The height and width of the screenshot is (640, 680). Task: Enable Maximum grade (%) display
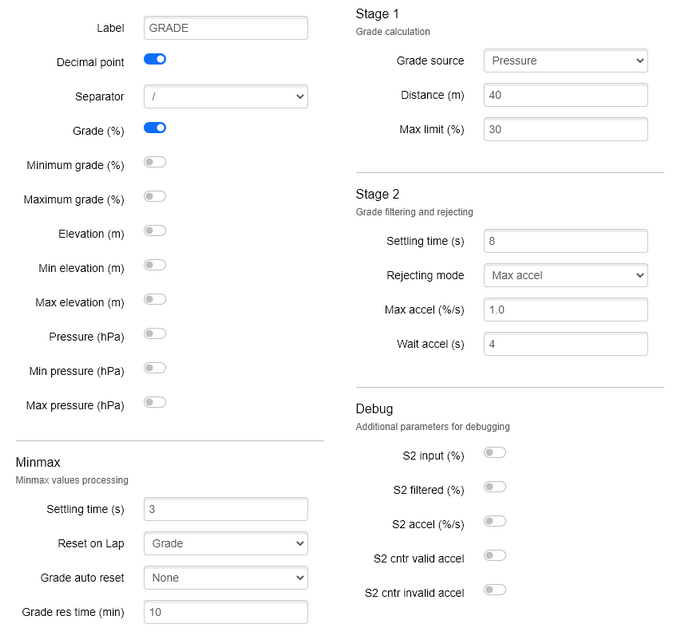155,196
